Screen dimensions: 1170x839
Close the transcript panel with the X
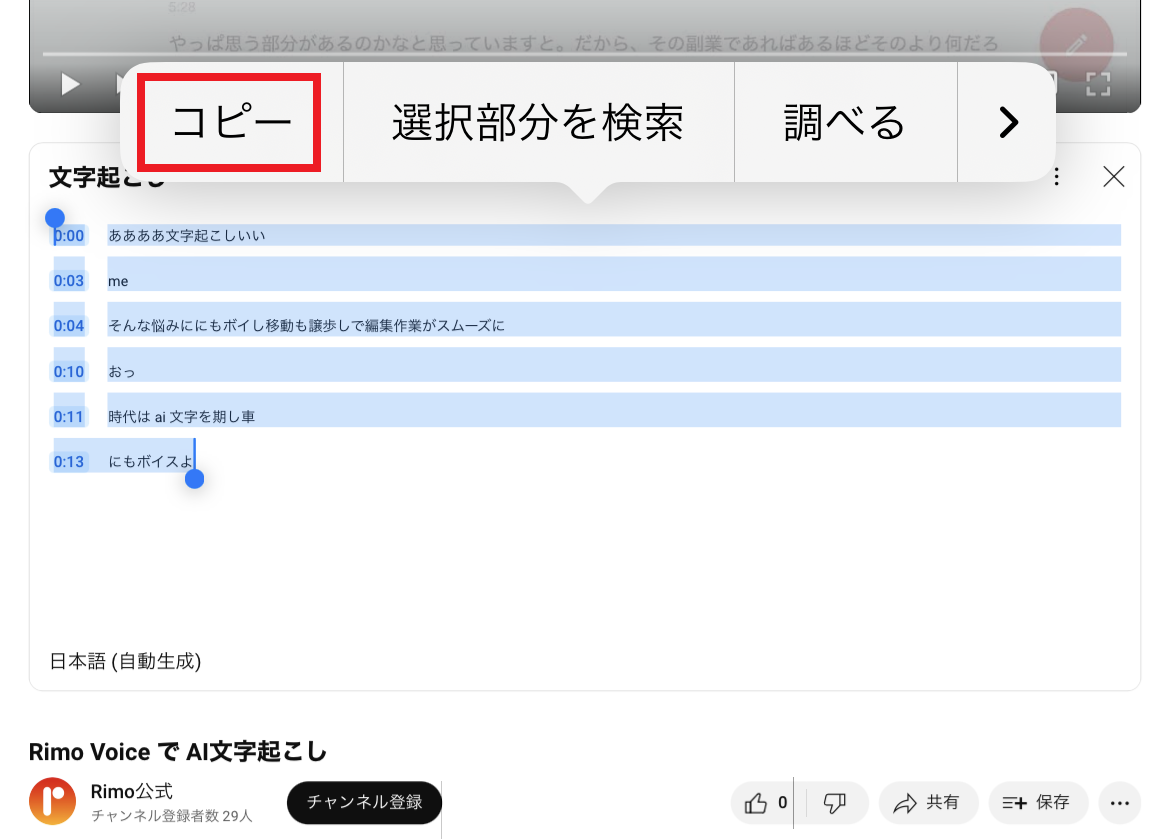tap(1114, 176)
